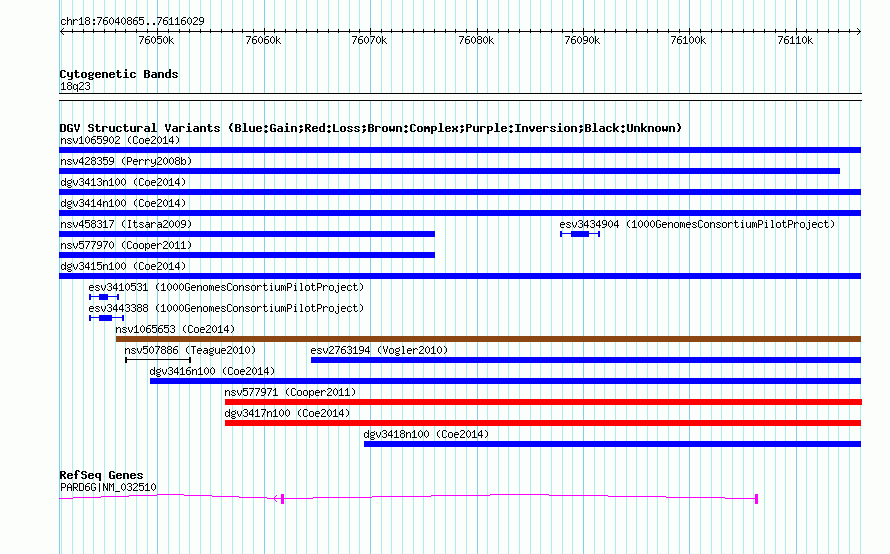The height and width of the screenshot is (554, 890).
Task: Open esv2763194 (Vogler2010) variant label
Action: click(x=379, y=350)
